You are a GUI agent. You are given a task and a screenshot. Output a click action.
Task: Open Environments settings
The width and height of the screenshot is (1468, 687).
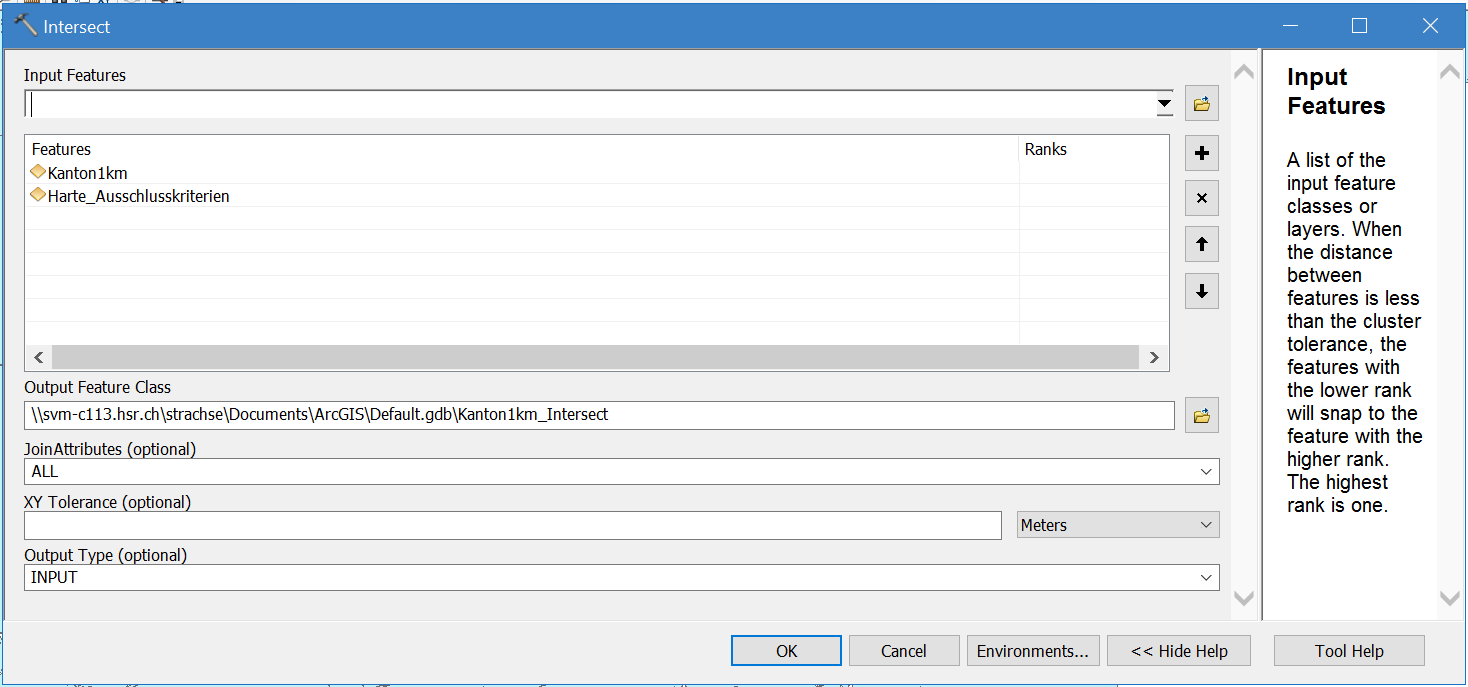[1032, 651]
